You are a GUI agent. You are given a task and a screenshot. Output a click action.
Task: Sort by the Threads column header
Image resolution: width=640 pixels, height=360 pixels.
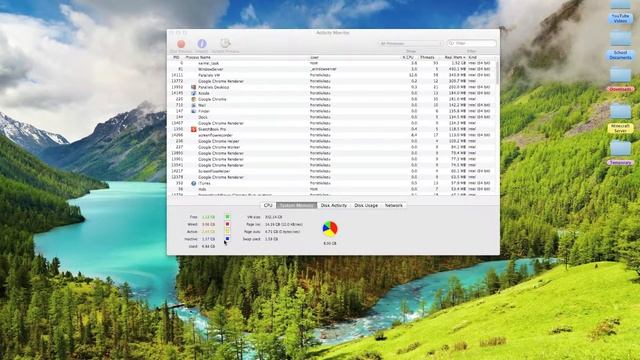point(428,58)
